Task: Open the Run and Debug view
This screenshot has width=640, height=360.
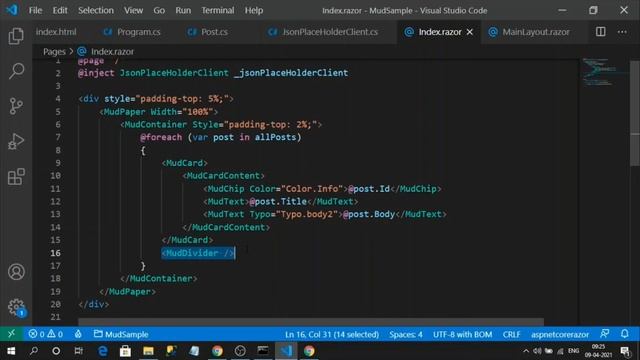Action: 16,141
